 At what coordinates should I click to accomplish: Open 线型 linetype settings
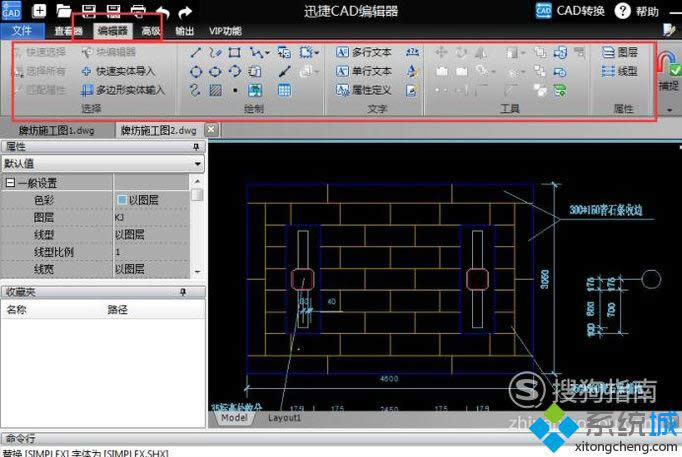620,71
